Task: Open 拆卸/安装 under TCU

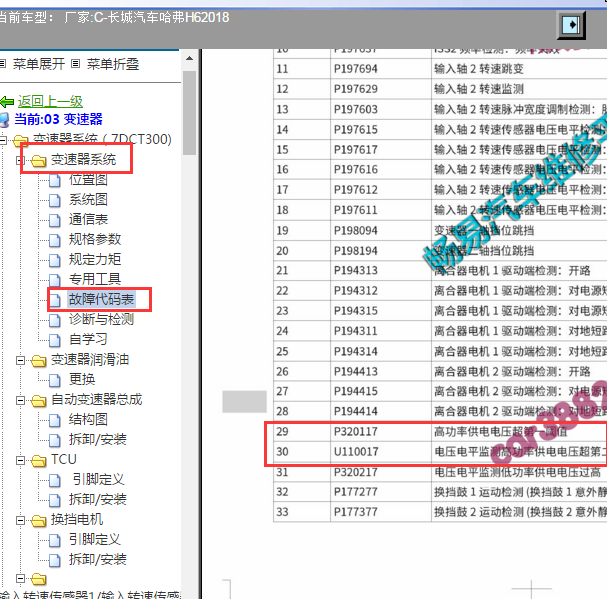Action: (x=98, y=499)
